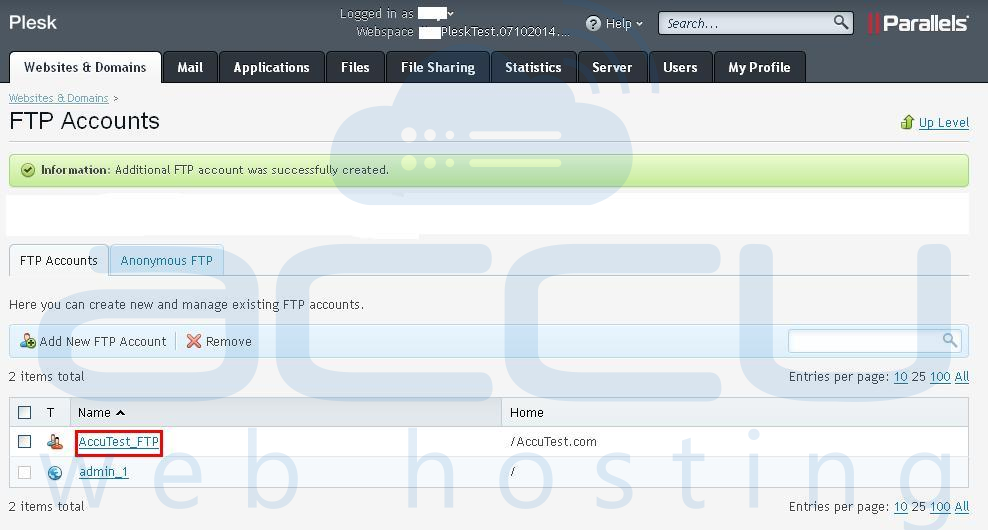
Task: Set top entries per page to 100
Action: tap(940, 377)
